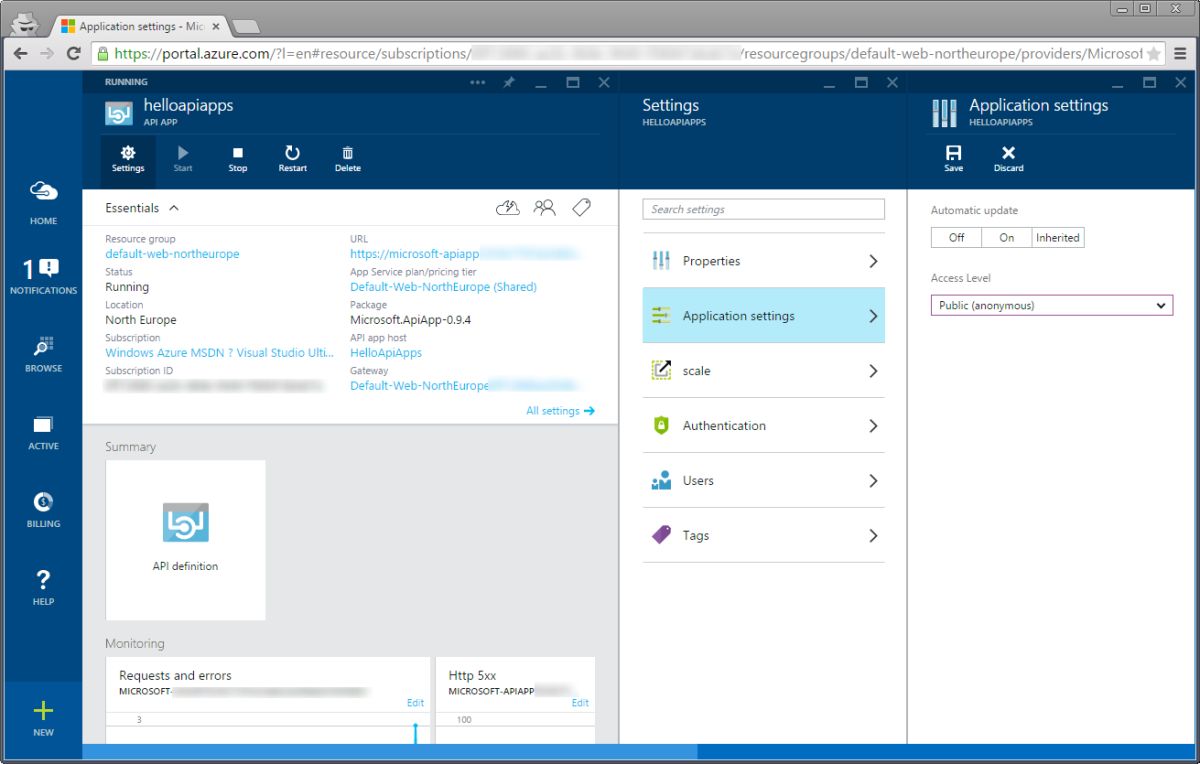1200x764 pixels.
Task: Open the Access Level dropdown
Action: [x=1052, y=305]
